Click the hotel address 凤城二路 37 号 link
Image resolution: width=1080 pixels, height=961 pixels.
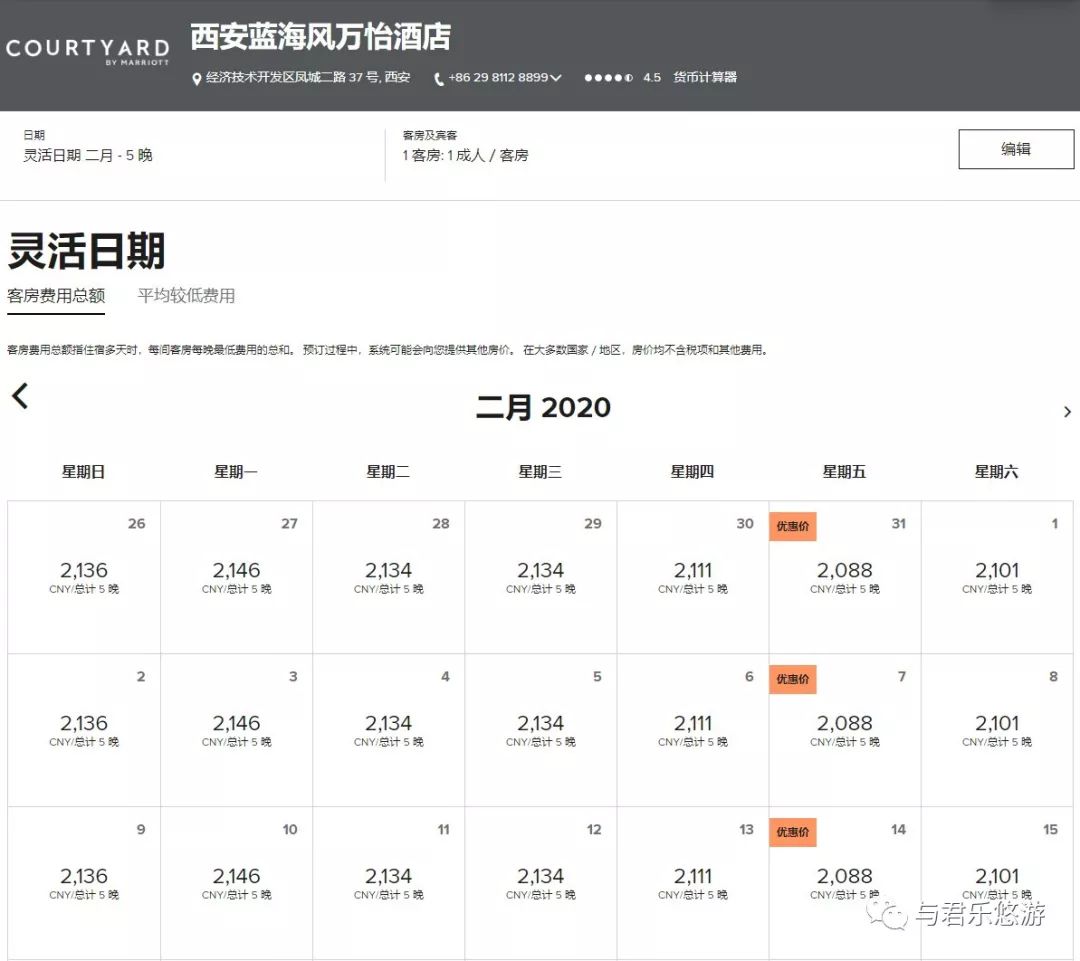pyautogui.click(x=308, y=77)
